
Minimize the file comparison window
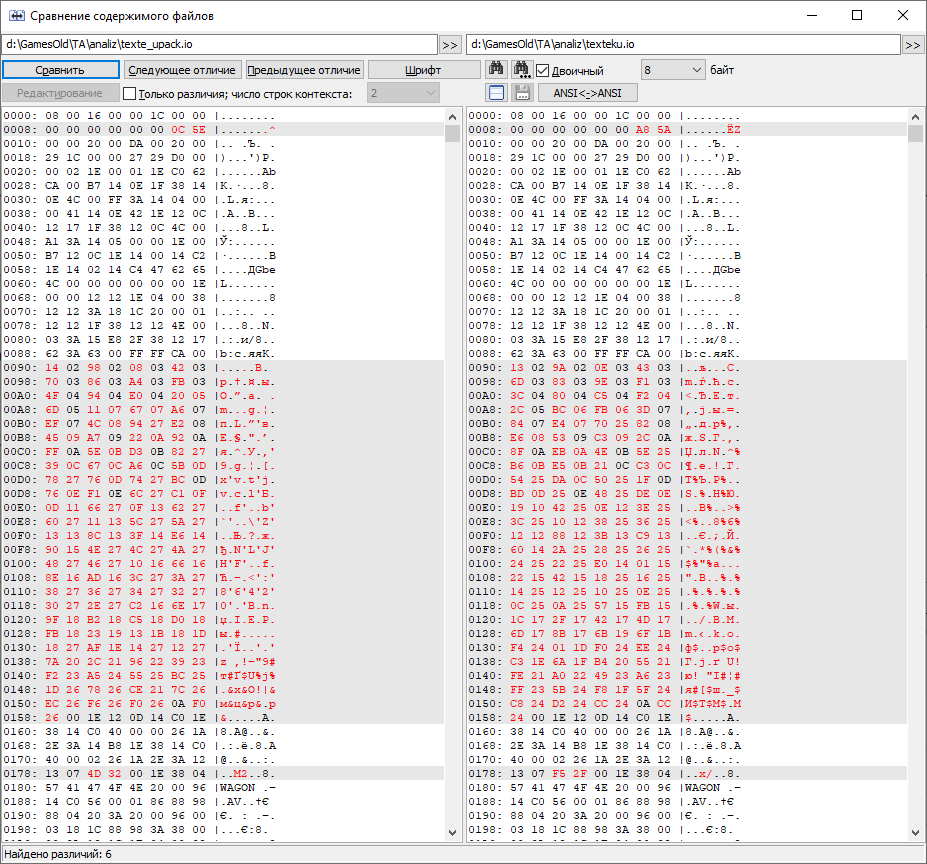(x=812, y=15)
